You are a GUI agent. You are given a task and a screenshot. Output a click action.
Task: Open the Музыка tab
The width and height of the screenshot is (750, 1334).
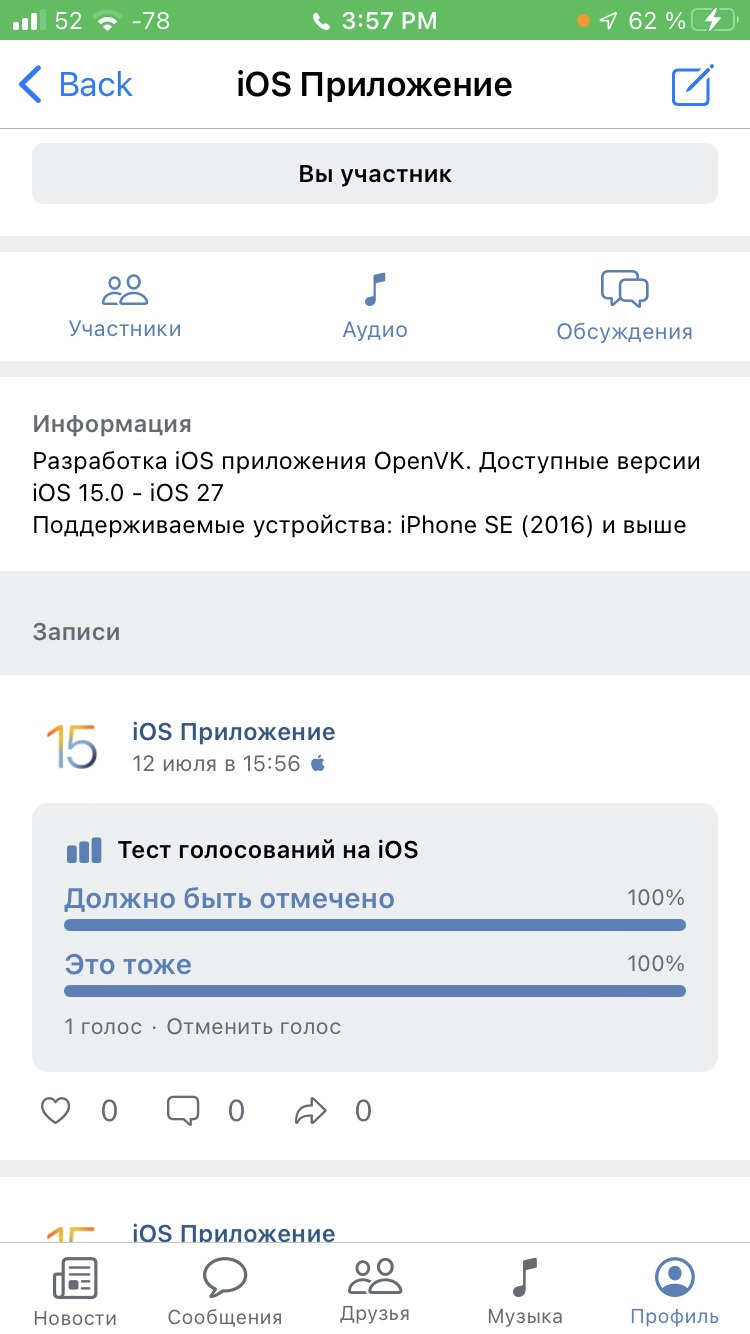pos(525,1290)
